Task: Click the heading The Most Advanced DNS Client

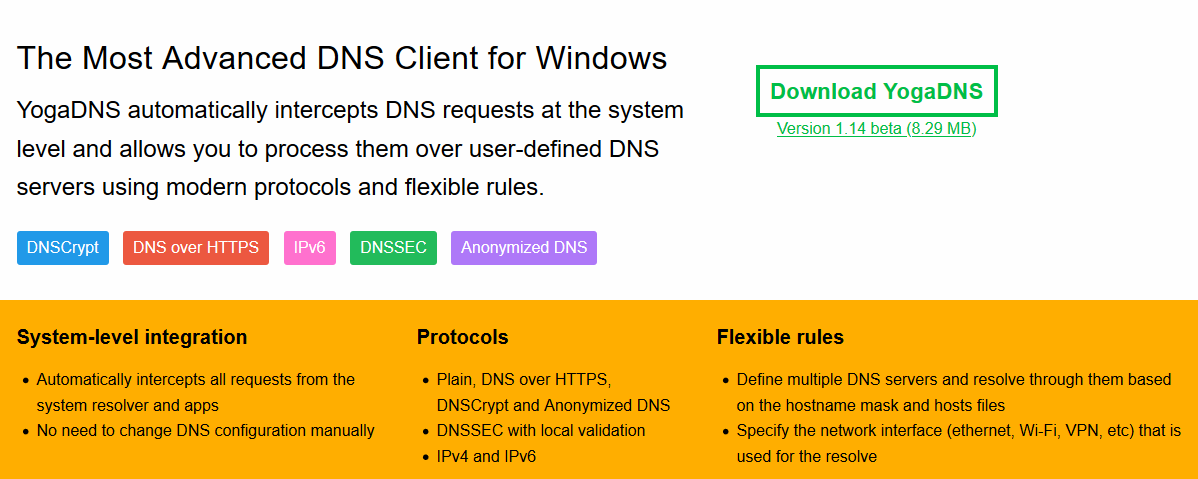Action: (x=342, y=58)
